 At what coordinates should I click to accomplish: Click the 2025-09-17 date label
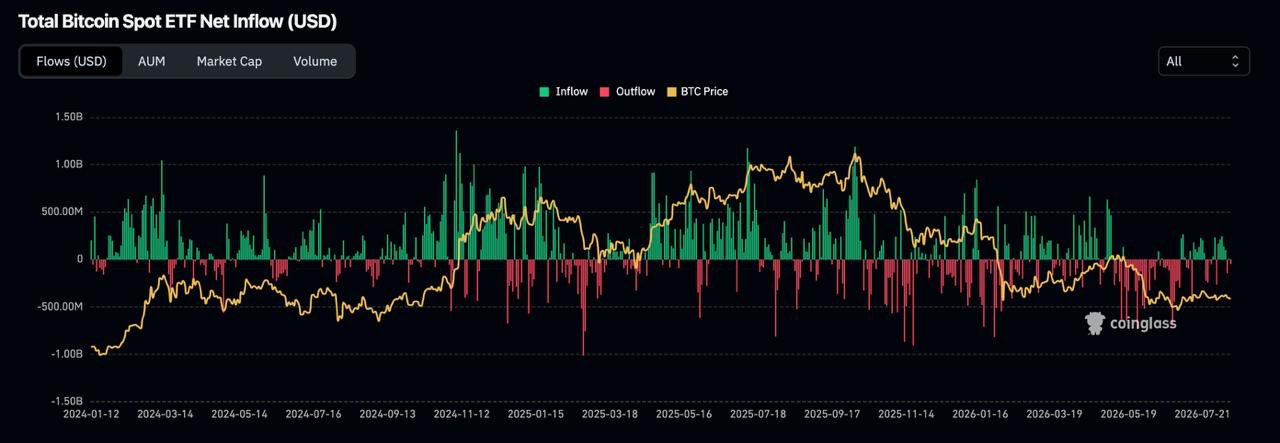tap(831, 413)
